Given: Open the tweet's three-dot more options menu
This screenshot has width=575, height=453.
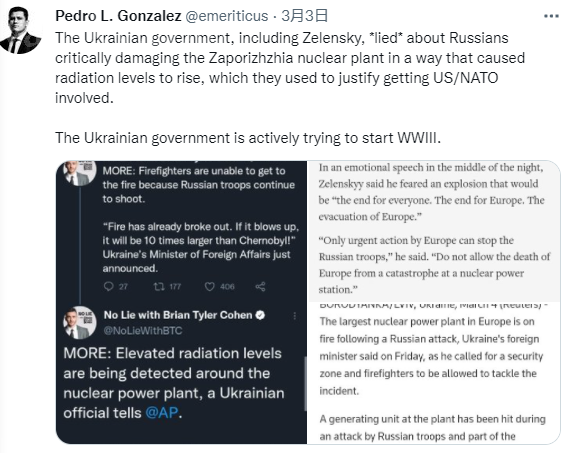Looking at the screenshot, I should coord(551,16).
